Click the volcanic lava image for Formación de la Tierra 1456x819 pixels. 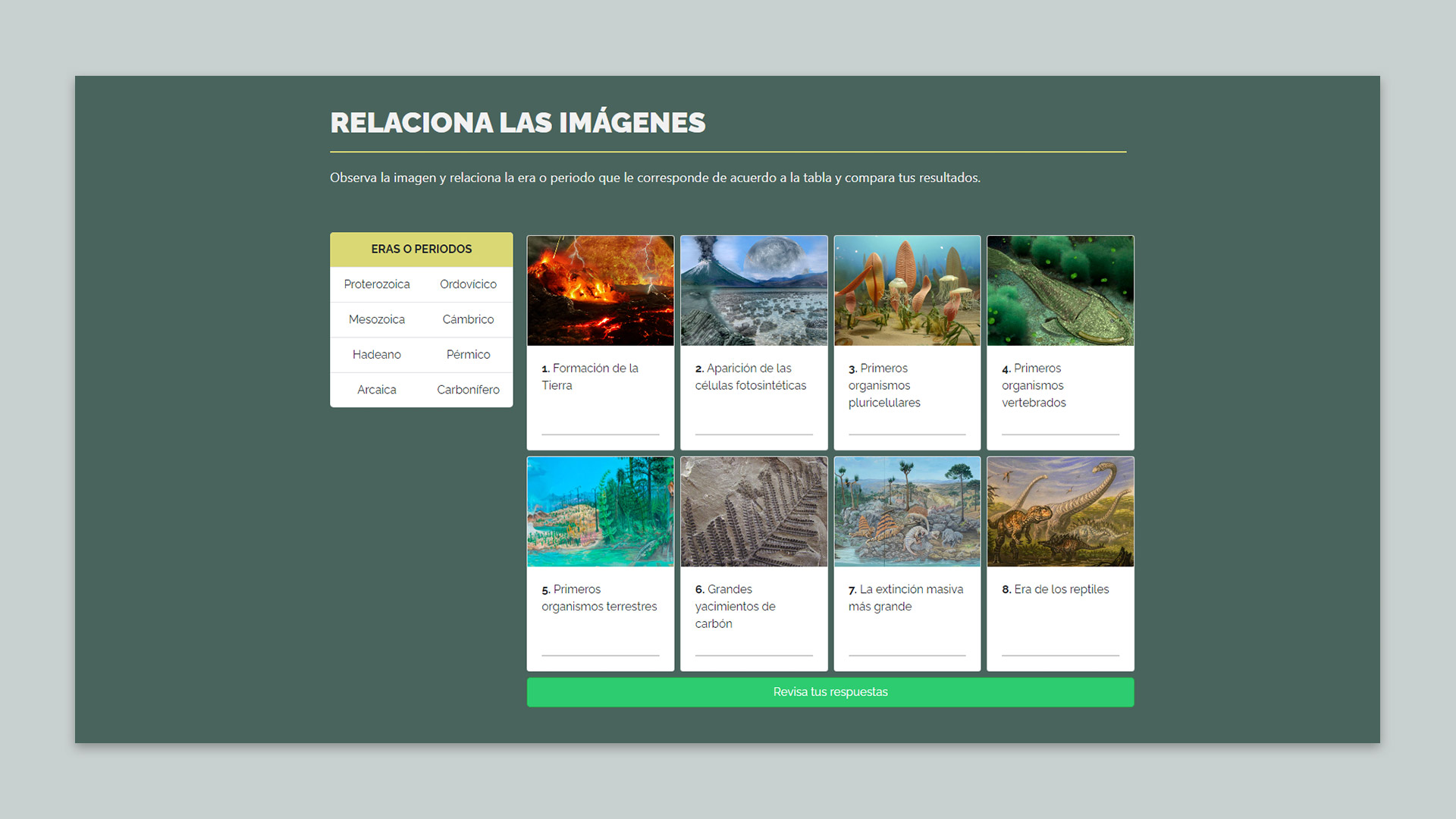[x=600, y=290]
